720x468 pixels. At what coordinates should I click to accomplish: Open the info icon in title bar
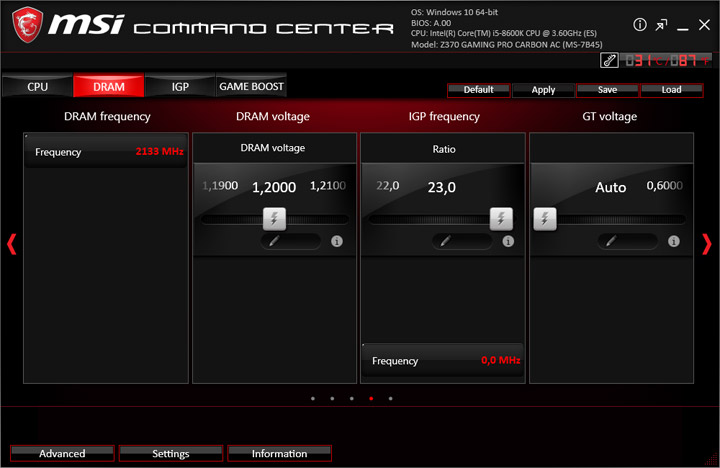[640, 25]
